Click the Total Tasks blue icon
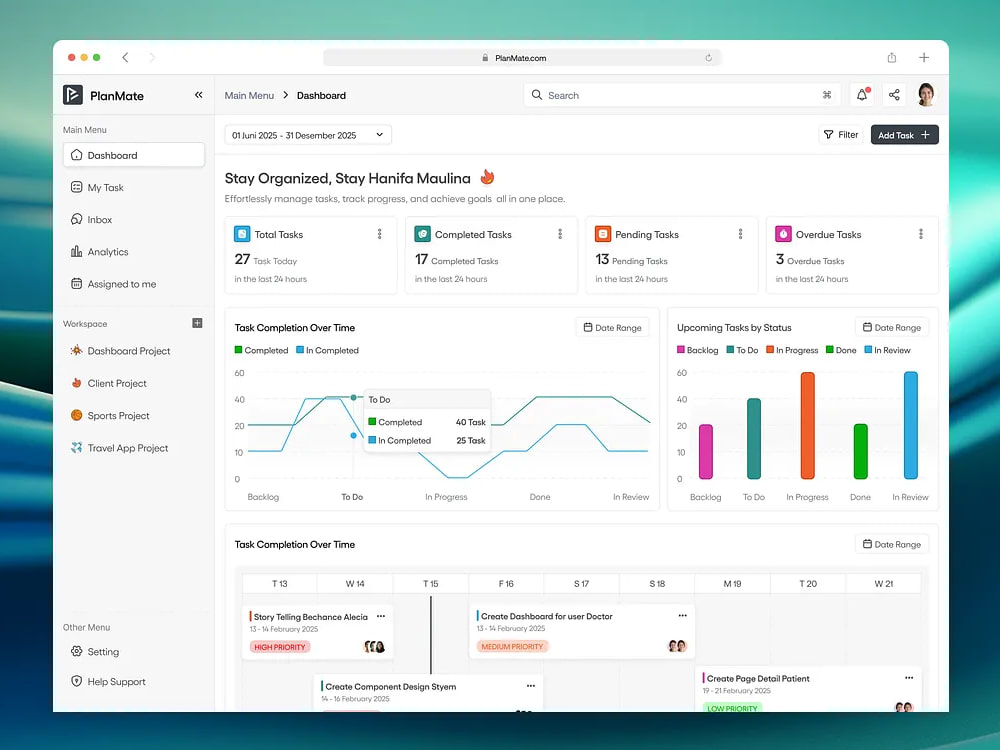Image resolution: width=1000 pixels, height=750 pixels. (242, 234)
